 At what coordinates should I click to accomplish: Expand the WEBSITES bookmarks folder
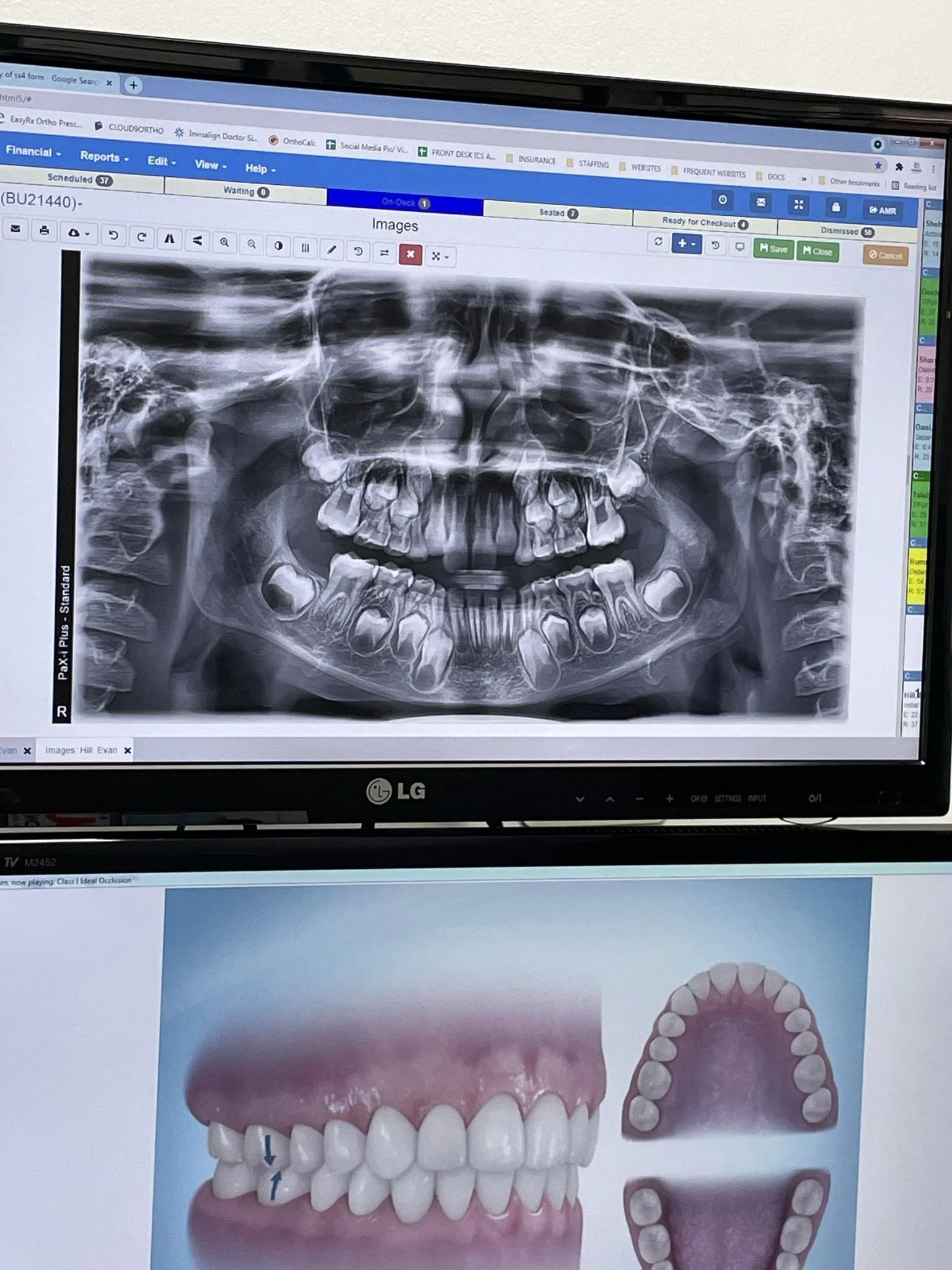(x=640, y=167)
